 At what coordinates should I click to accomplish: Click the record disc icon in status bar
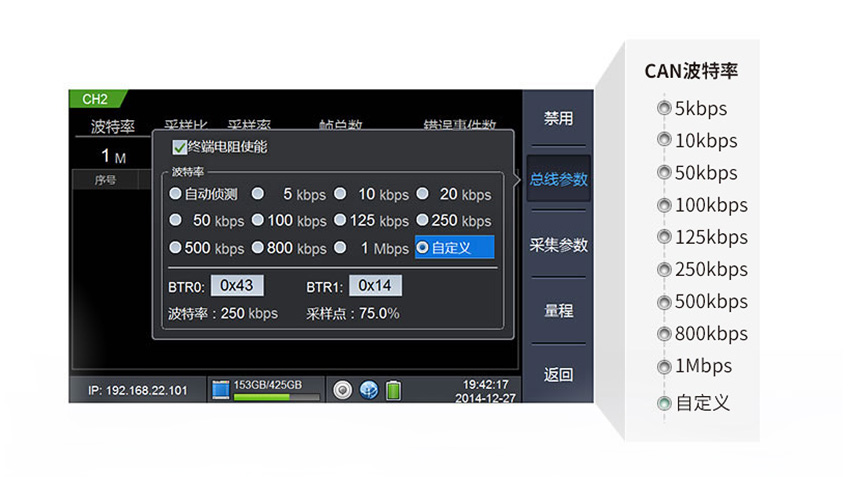point(343,389)
